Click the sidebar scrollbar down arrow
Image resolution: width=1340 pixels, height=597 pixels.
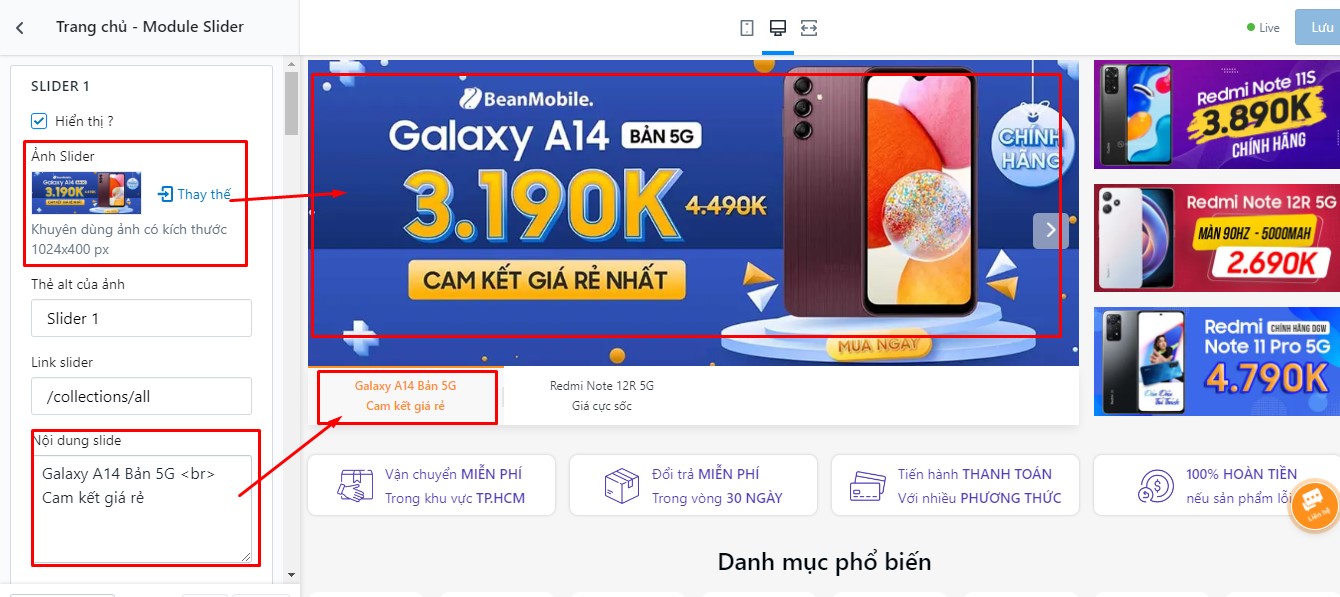click(291, 575)
